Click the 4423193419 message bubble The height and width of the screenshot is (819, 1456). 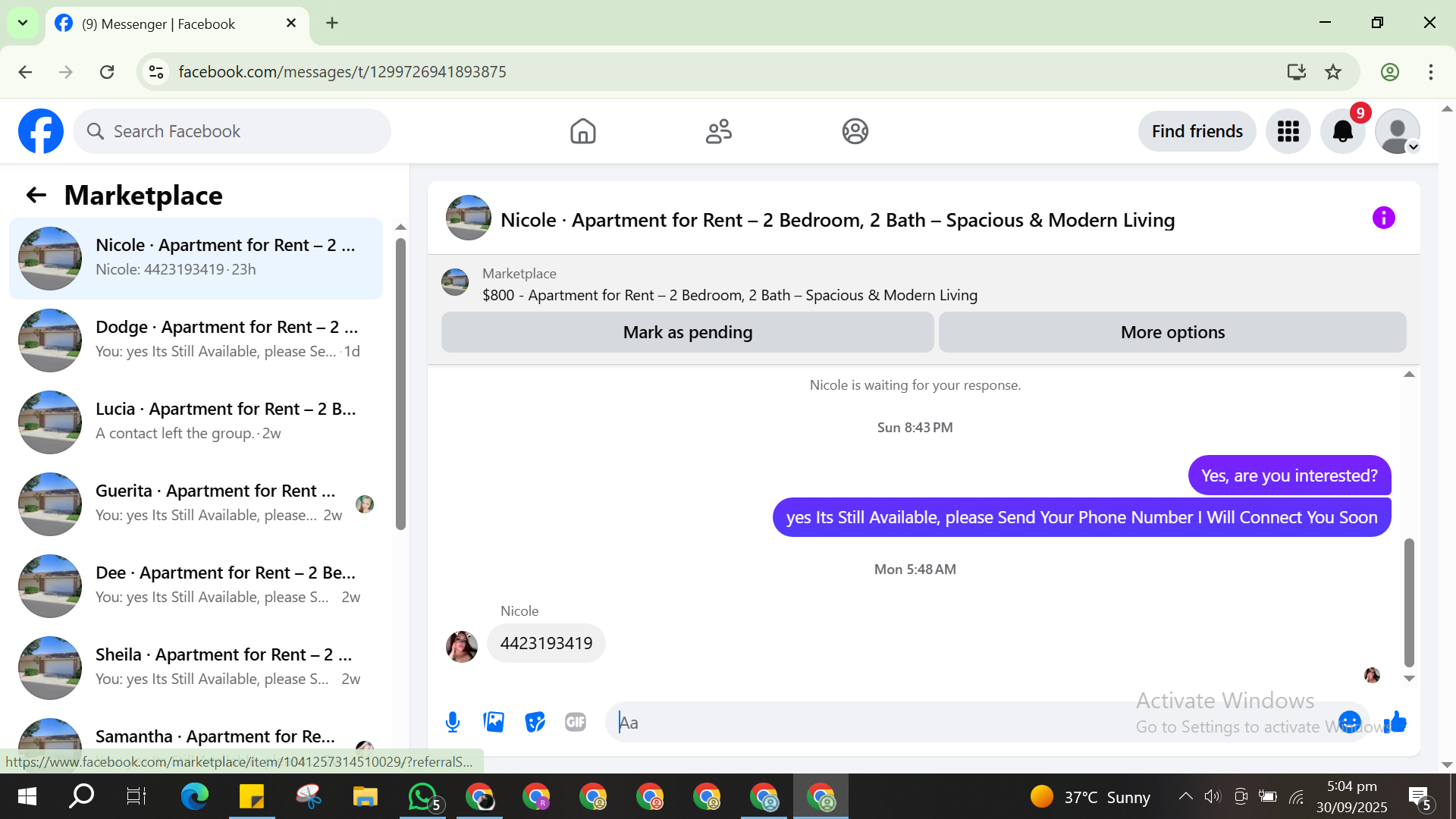[546, 643]
